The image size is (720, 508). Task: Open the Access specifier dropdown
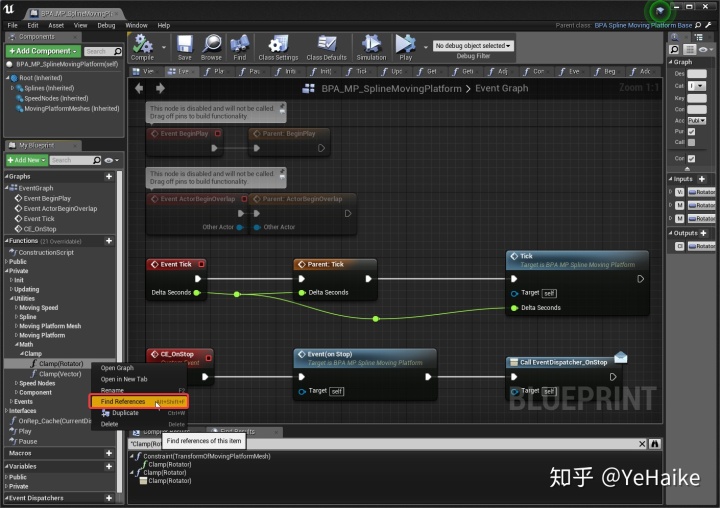pyautogui.click(x=697, y=121)
